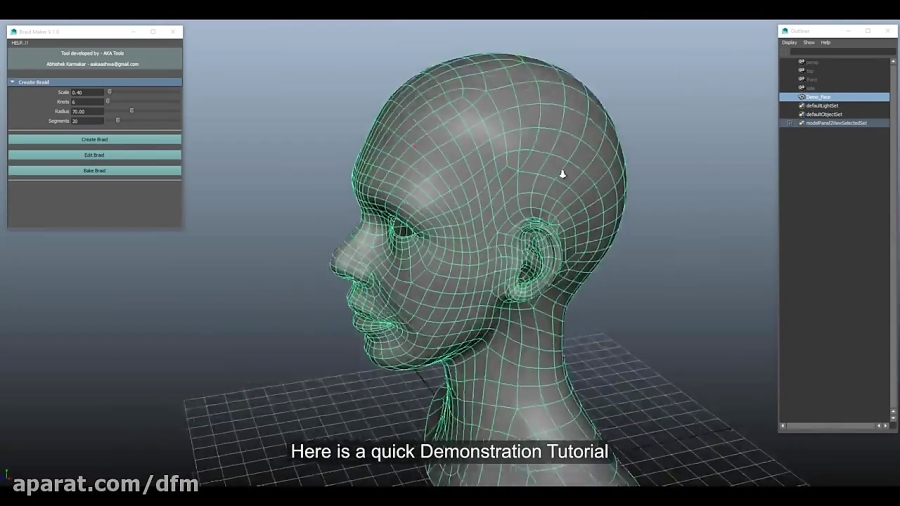This screenshot has height=506, width=900.
Task: Click the head model's ear in viewport
Action: tap(532, 261)
